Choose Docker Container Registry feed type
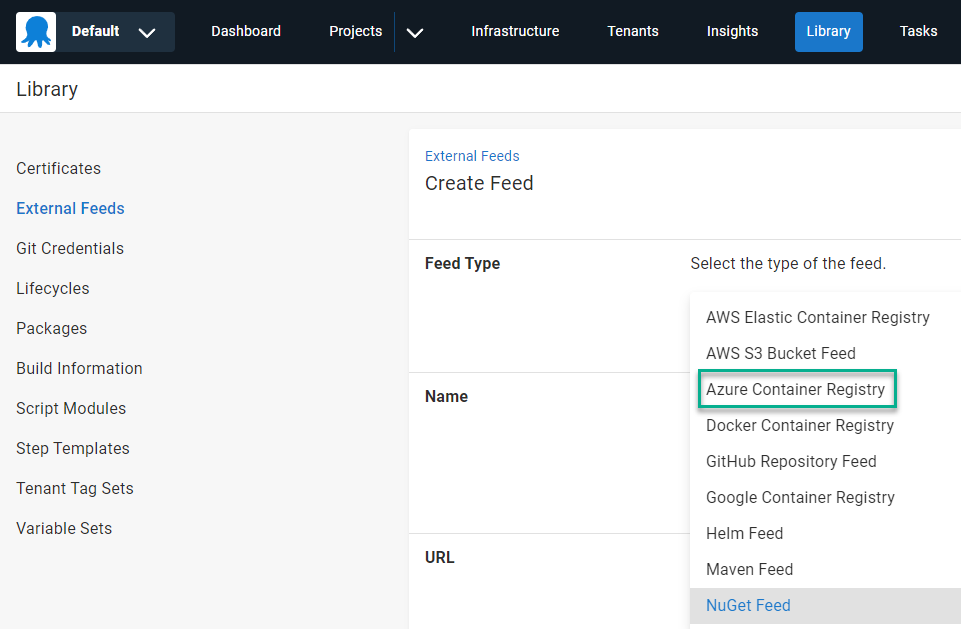961x629 pixels. coord(800,425)
